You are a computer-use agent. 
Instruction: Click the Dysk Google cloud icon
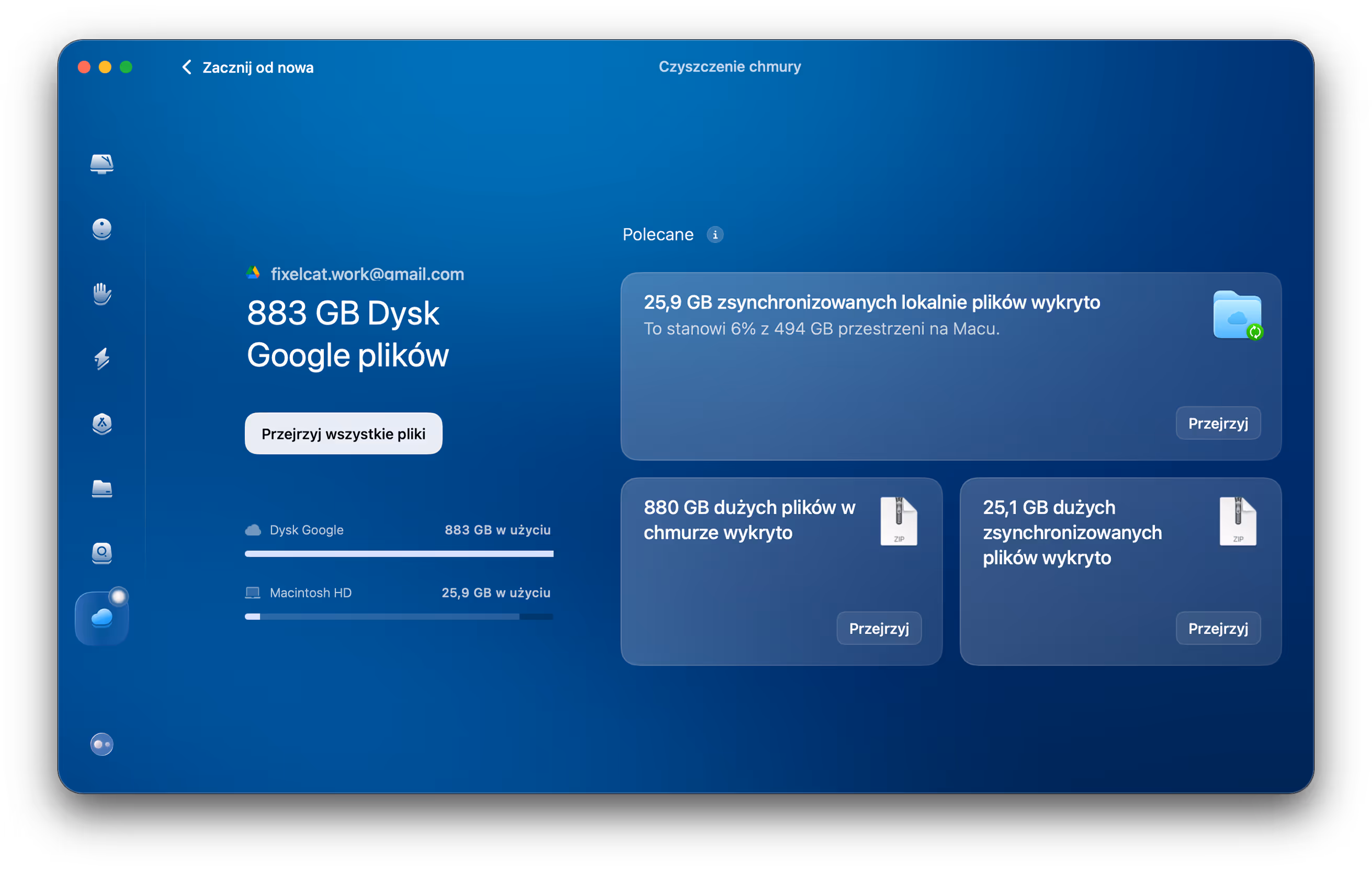pos(253,530)
